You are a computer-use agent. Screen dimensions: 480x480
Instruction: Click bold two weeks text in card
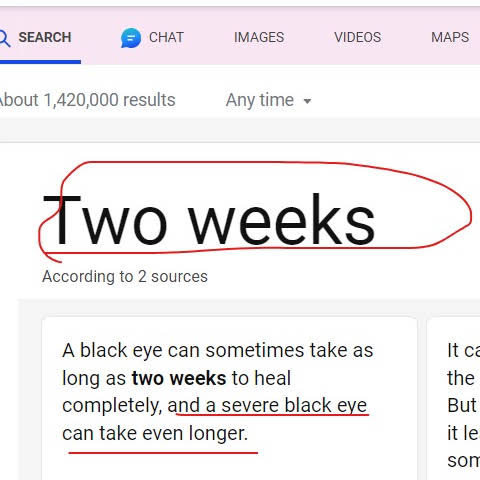[x=179, y=378]
